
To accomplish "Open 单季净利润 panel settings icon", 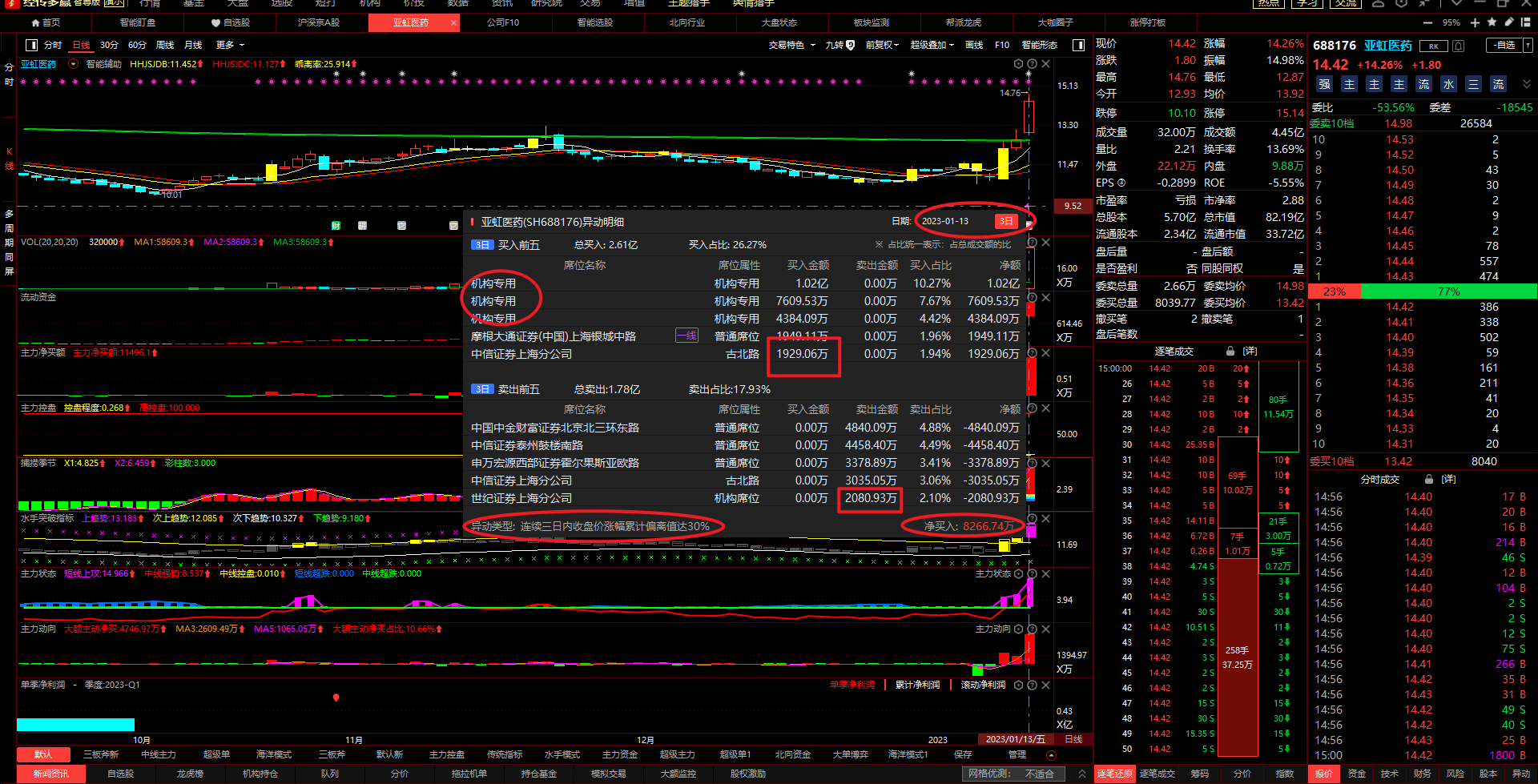I will 1018,685.
